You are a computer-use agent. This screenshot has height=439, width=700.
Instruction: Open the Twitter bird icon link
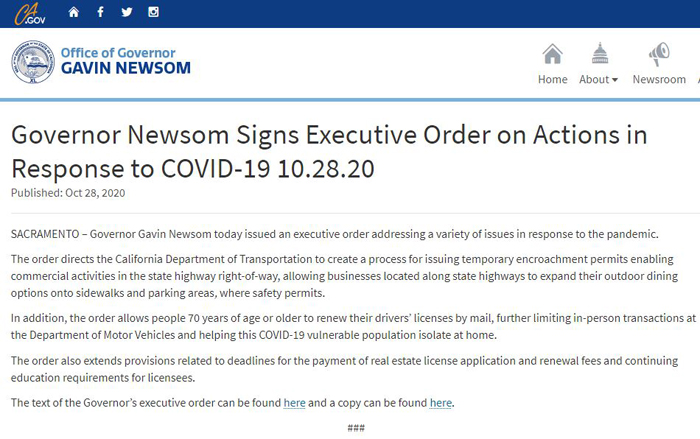tap(127, 12)
